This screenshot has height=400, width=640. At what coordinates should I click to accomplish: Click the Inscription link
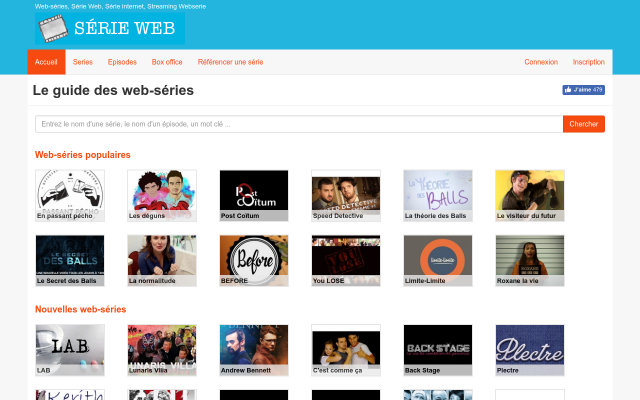589,62
